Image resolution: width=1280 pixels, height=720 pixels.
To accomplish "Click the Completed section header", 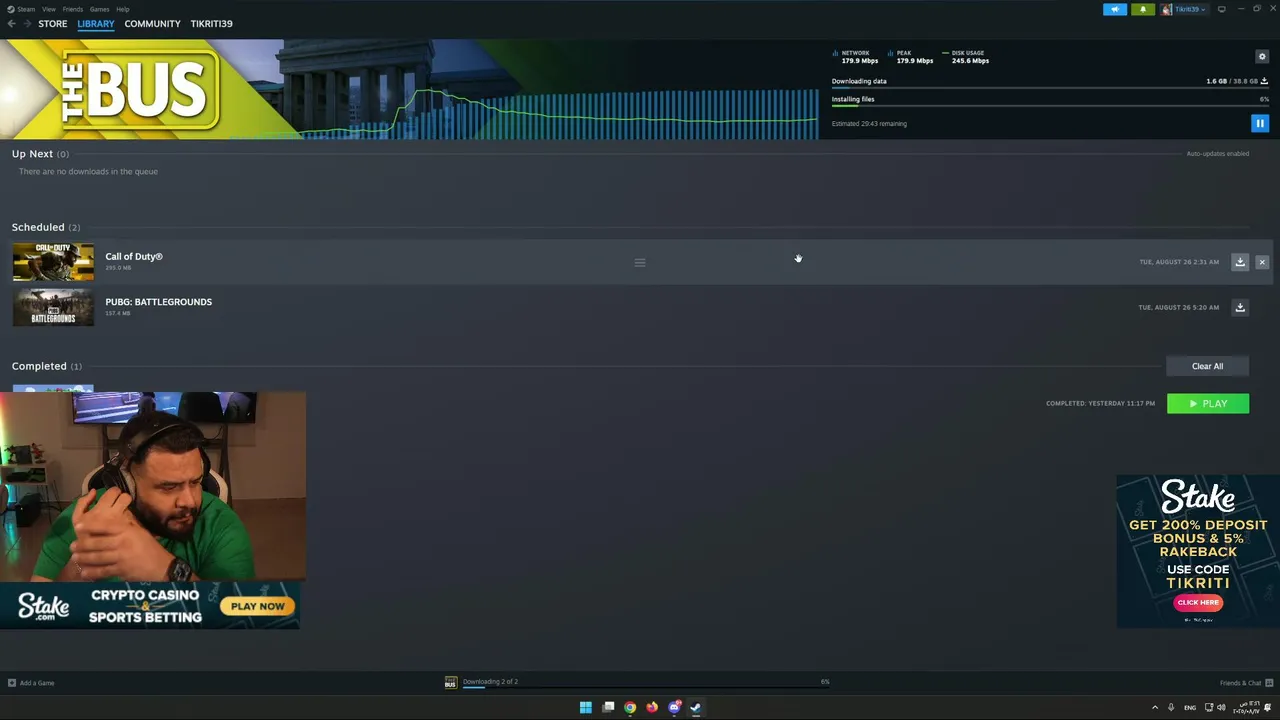I will pyautogui.click(x=47, y=366).
